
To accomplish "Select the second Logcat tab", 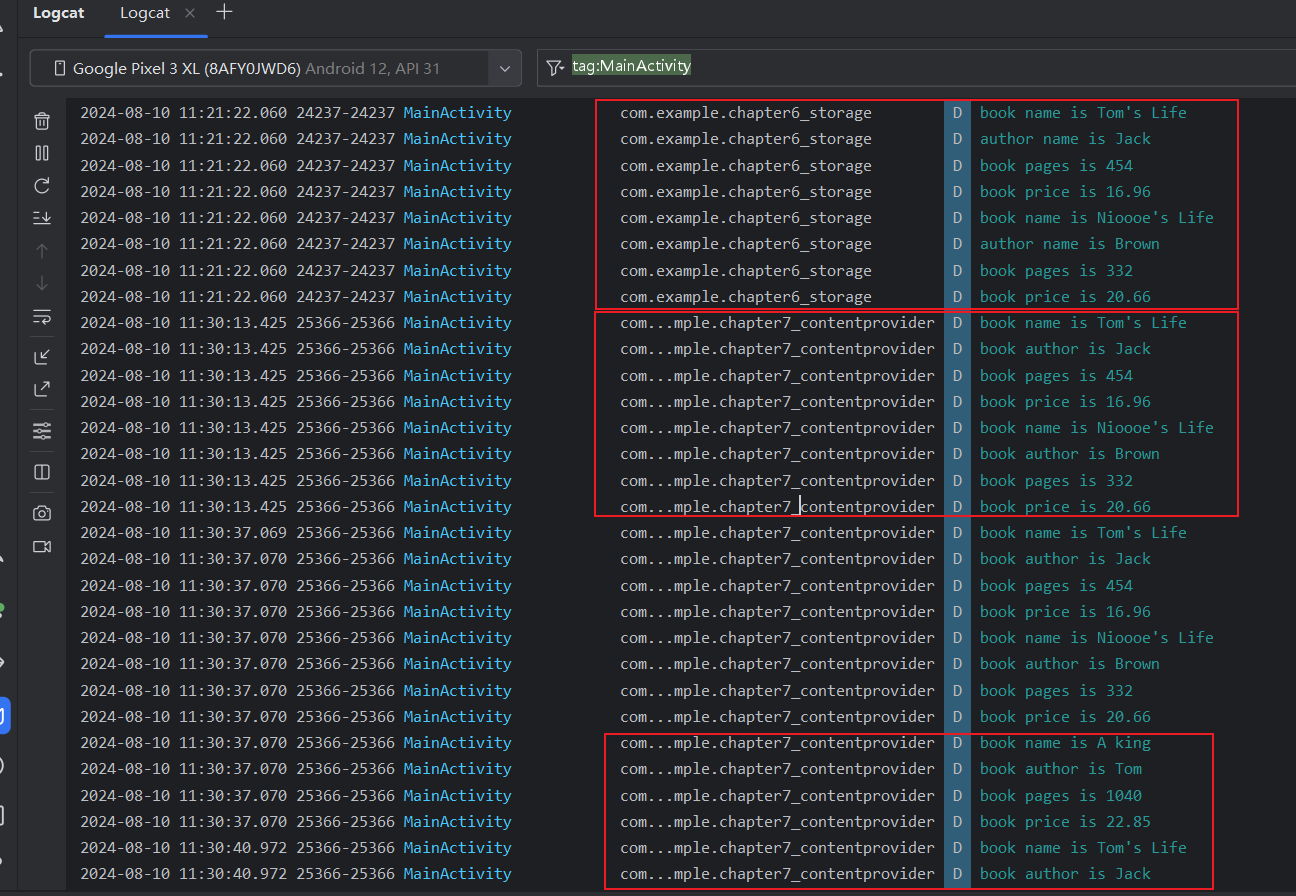I will click(x=143, y=13).
